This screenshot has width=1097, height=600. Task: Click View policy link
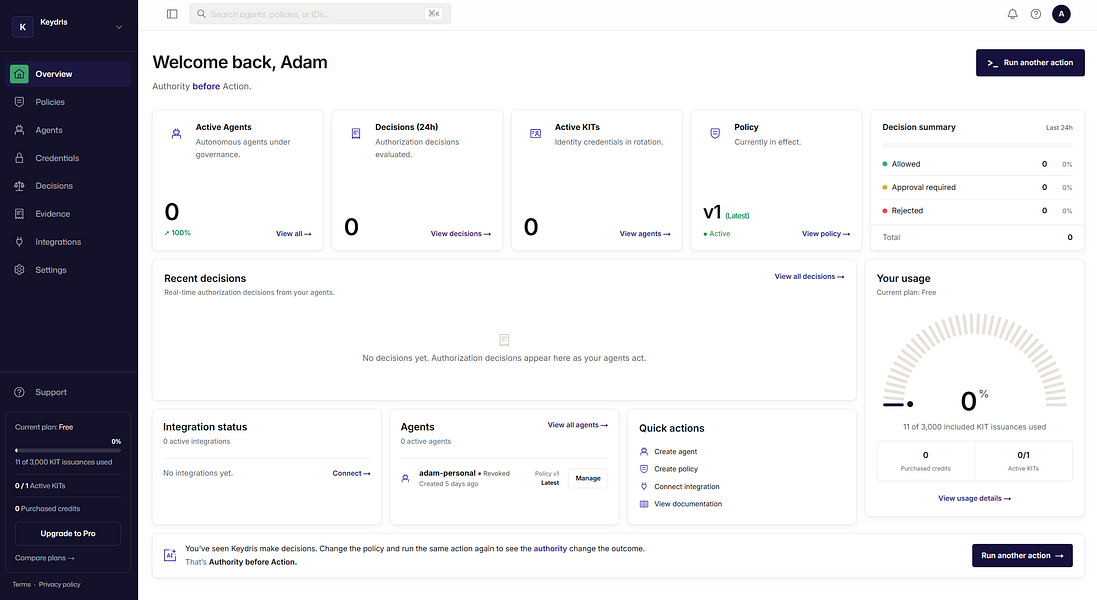(x=826, y=234)
